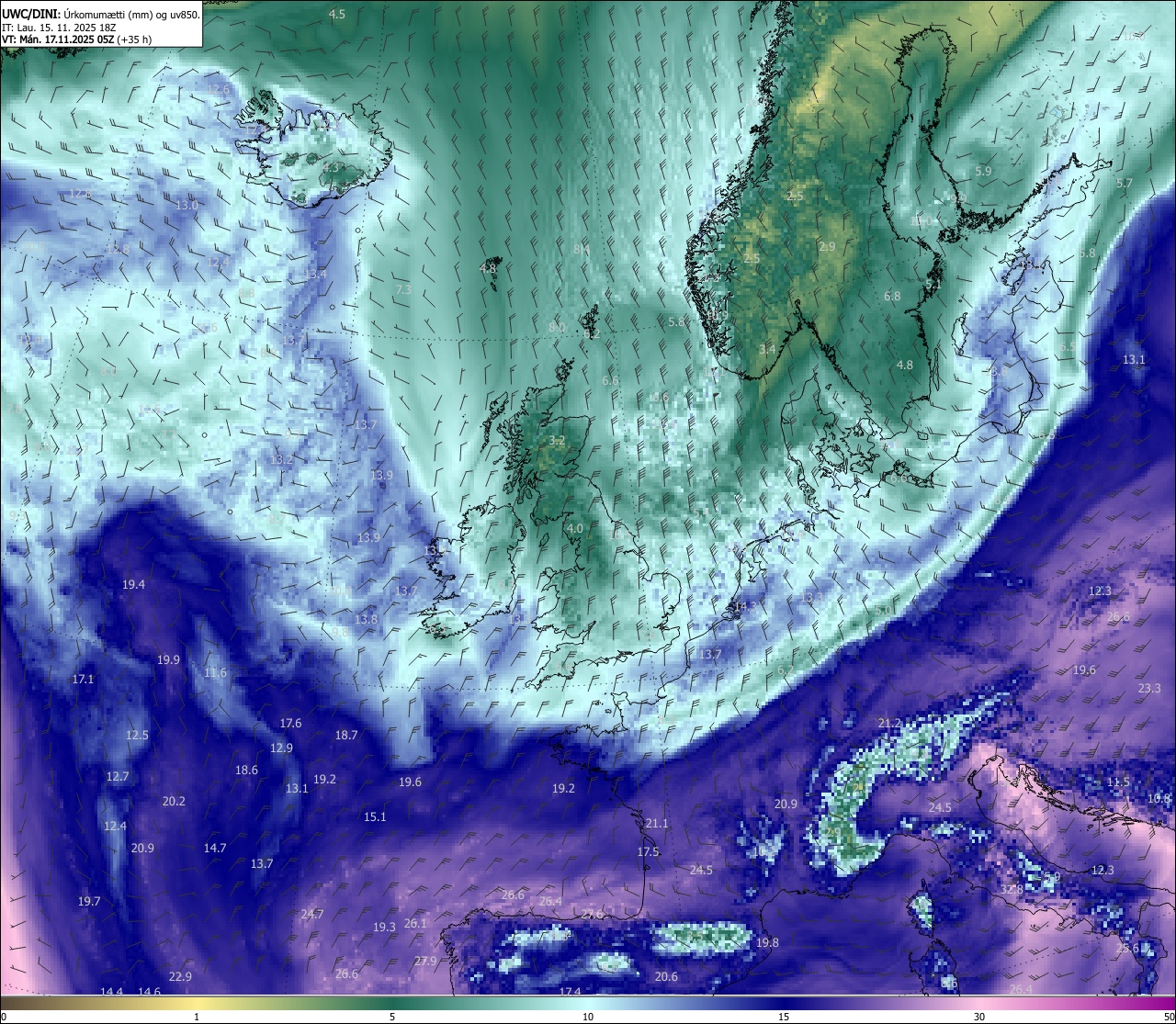Click the 5.9 value over Finland
1176x1024 pixels.
click(x=983, y=171)
